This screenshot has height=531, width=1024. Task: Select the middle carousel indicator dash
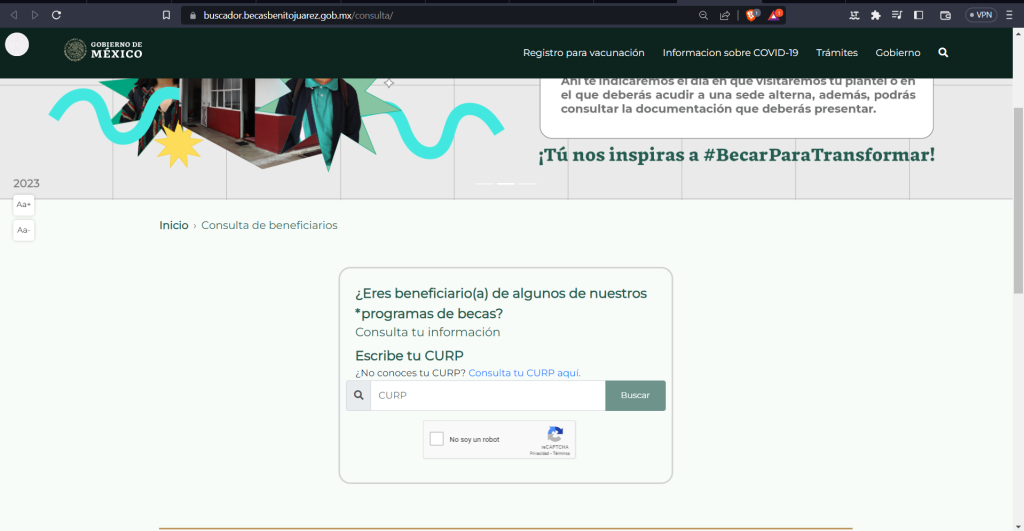click(505, 184)
